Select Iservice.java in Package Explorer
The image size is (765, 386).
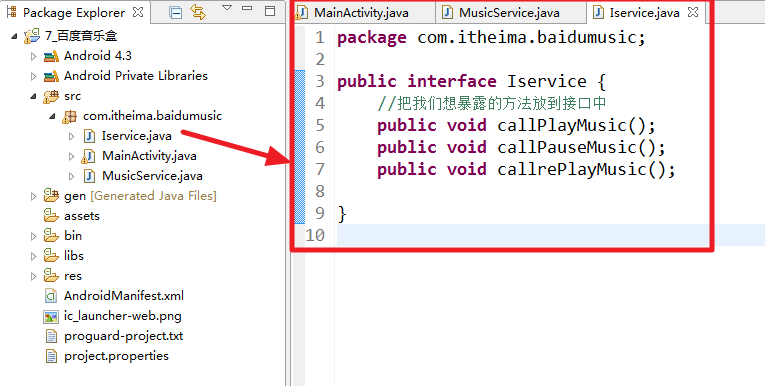[137, 136]
